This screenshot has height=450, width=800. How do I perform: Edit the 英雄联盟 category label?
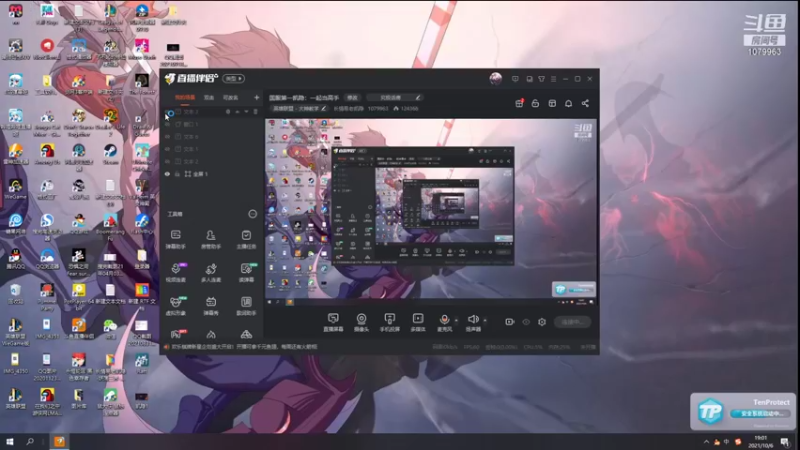(299, 109)
